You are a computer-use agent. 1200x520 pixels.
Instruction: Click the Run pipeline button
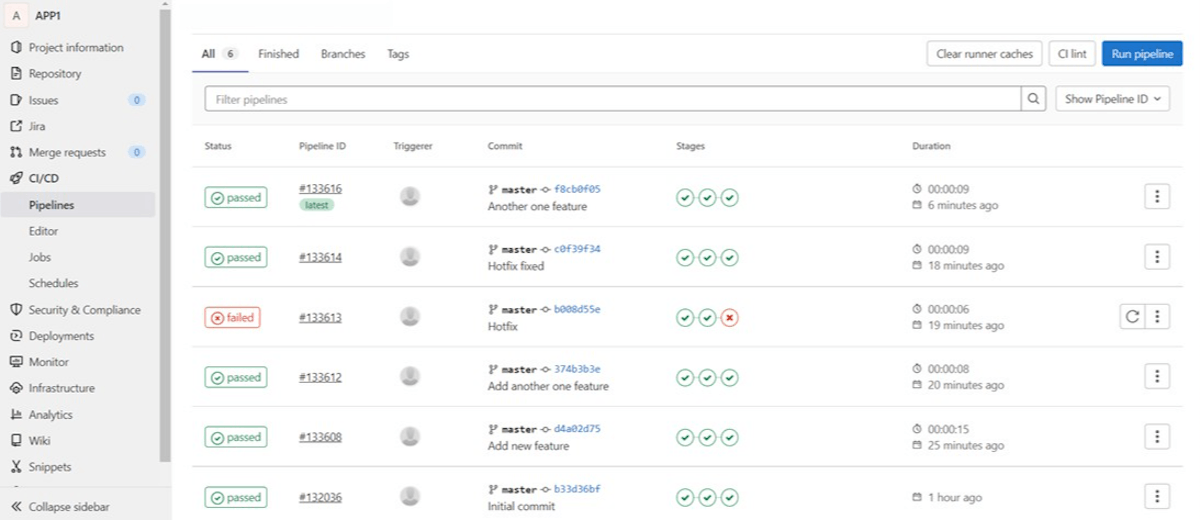[x=1141, y=54]
